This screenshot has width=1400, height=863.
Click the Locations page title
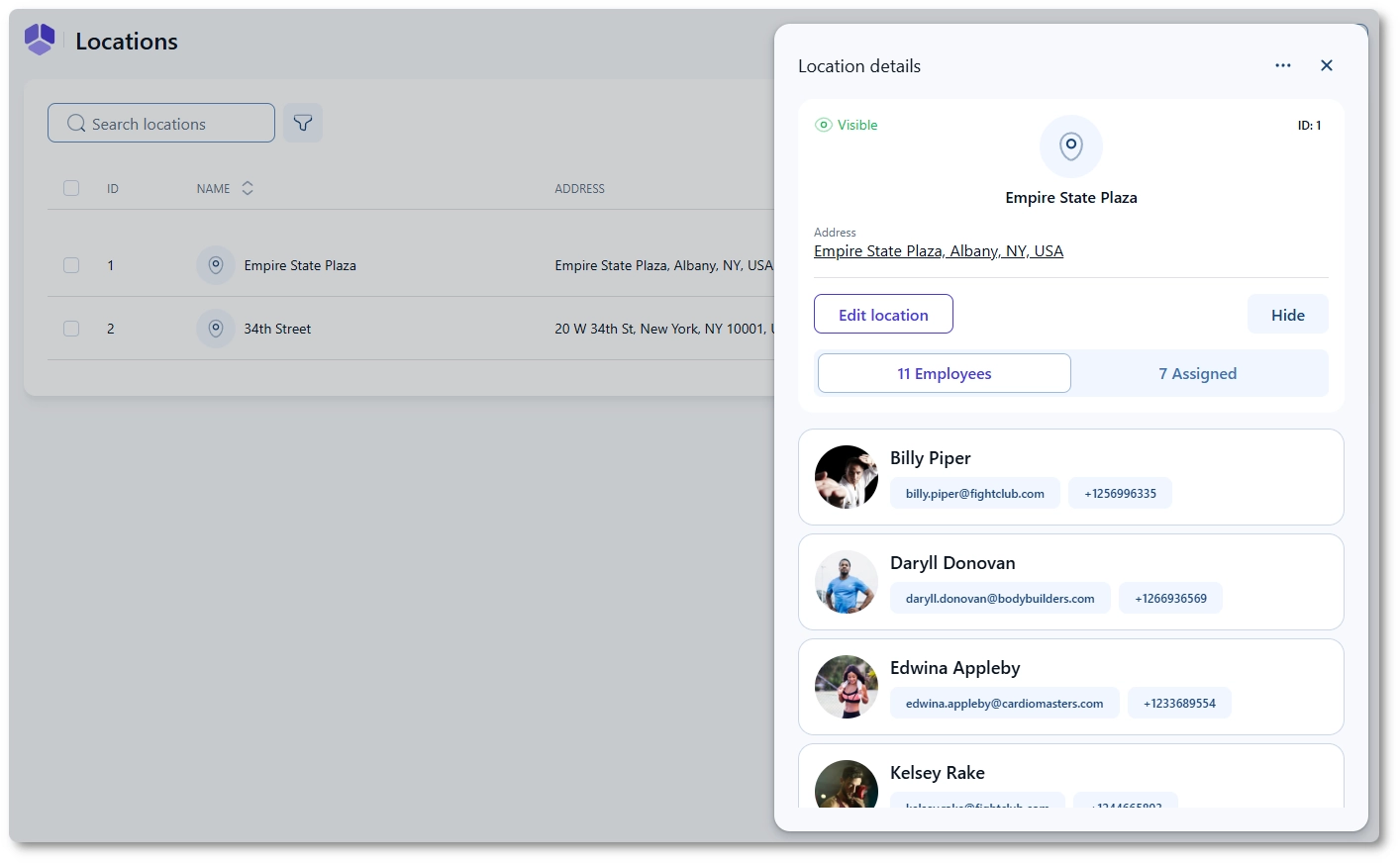coord(127,41)
